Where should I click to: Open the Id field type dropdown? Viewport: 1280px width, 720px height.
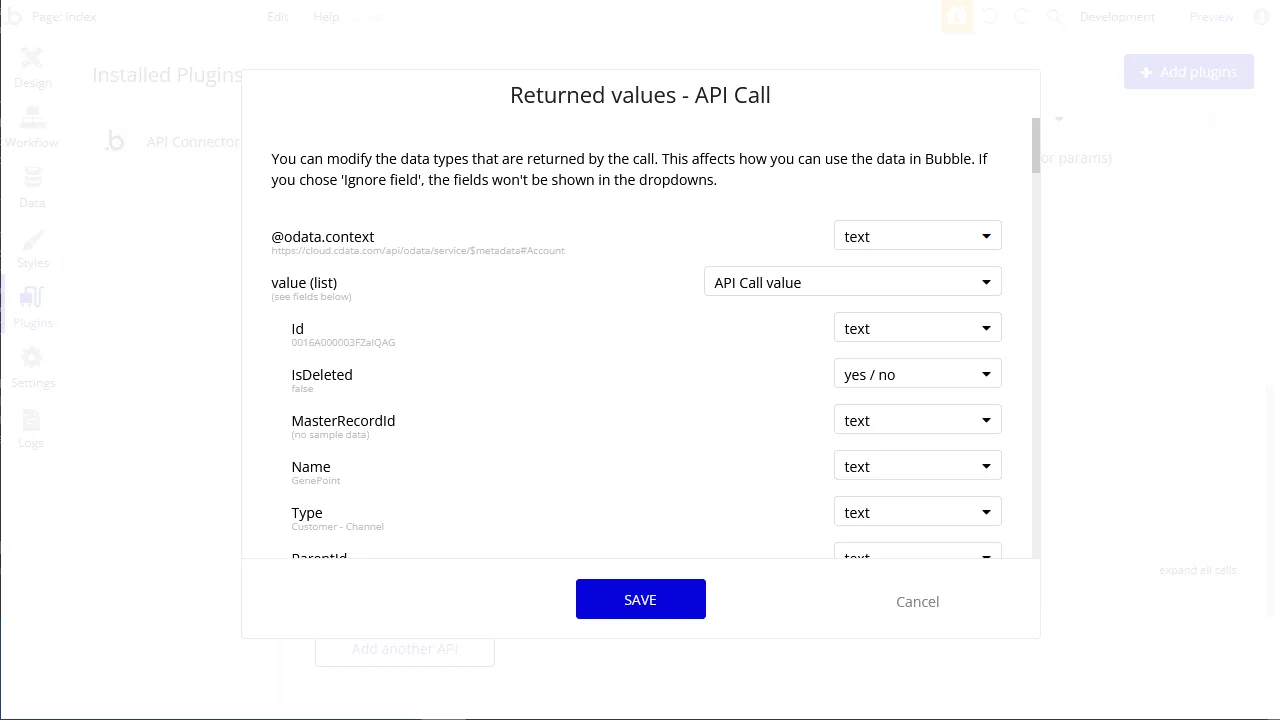pos(917,328)
